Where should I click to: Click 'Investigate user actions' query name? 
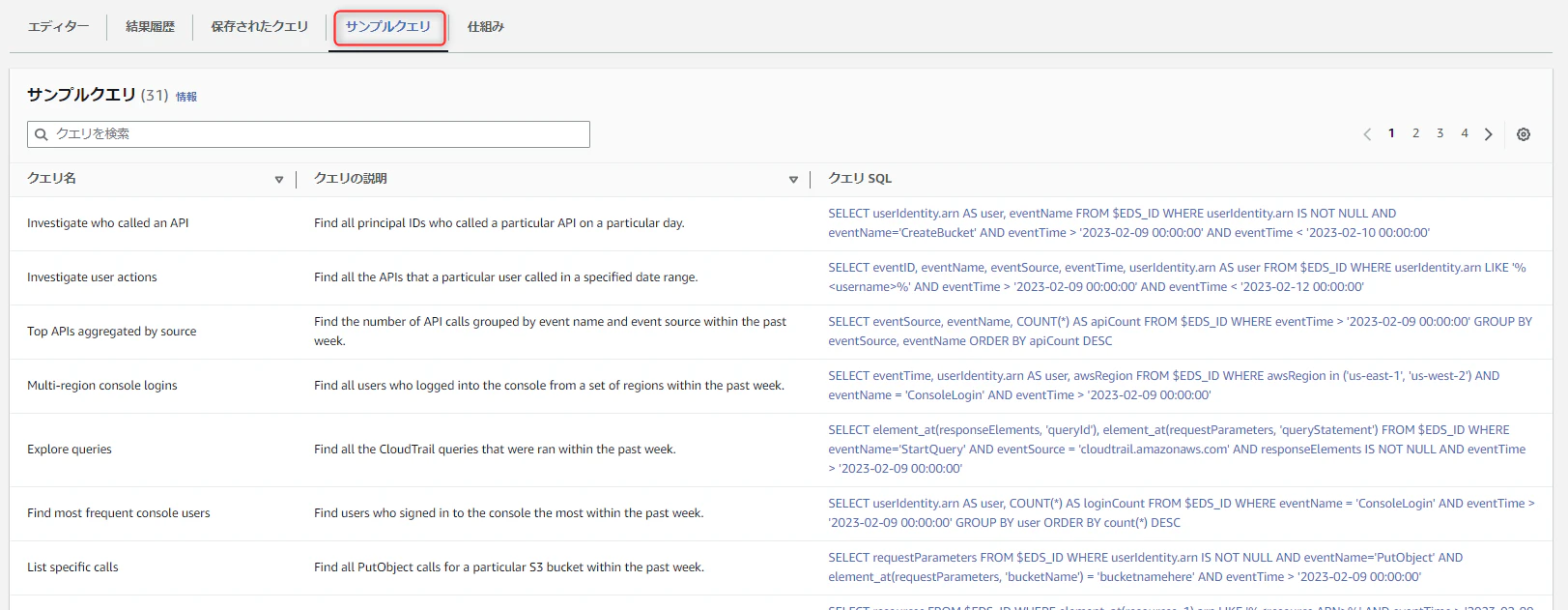point(92,277)
